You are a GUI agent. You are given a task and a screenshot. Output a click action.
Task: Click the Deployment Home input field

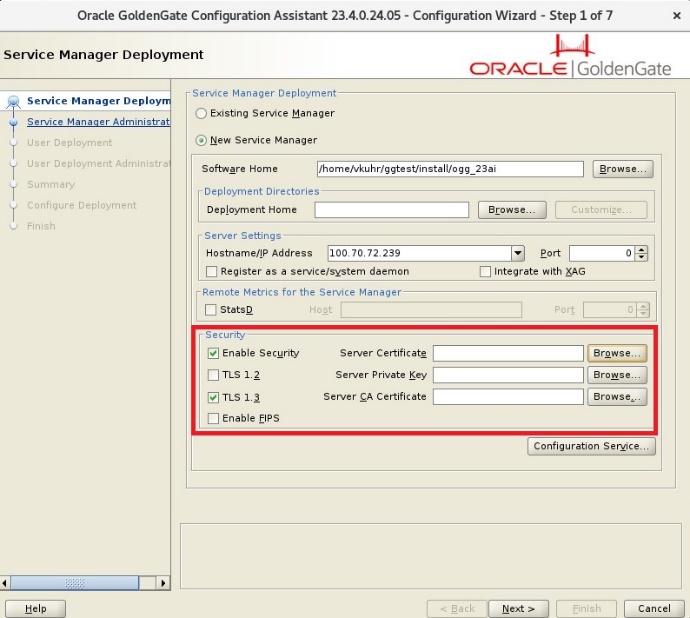(391, 210)
